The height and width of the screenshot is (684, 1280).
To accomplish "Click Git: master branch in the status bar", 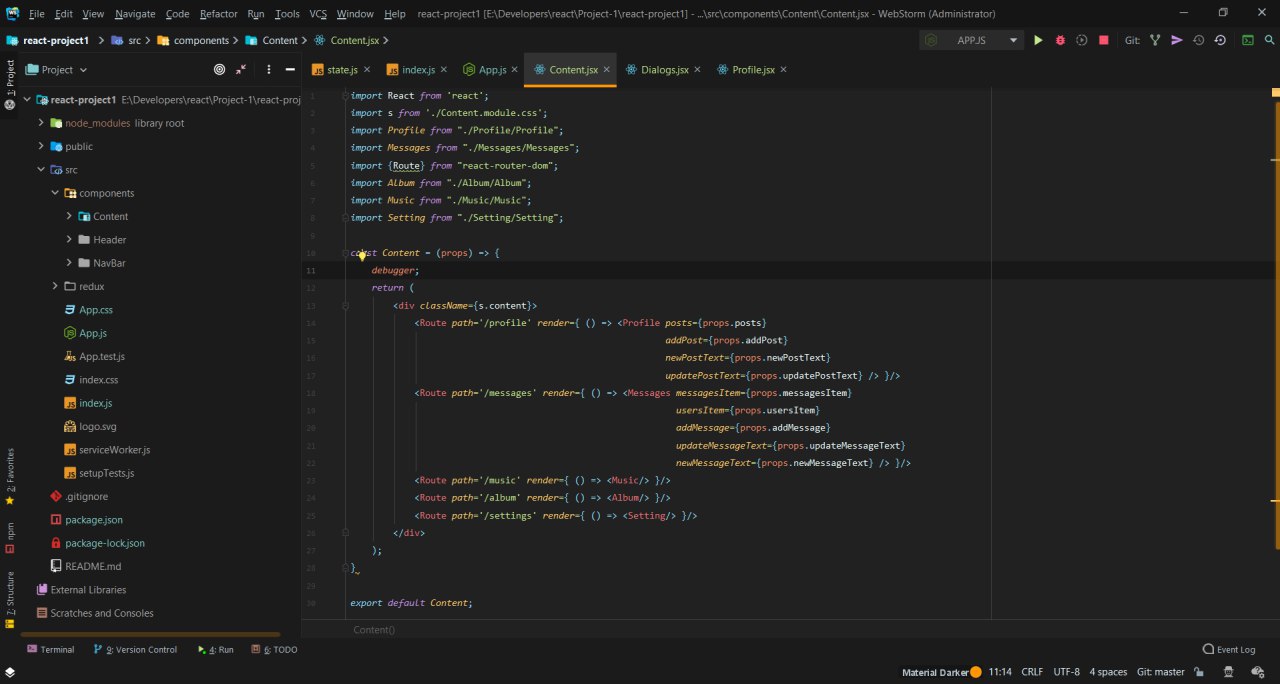I will coord(1160,672).
